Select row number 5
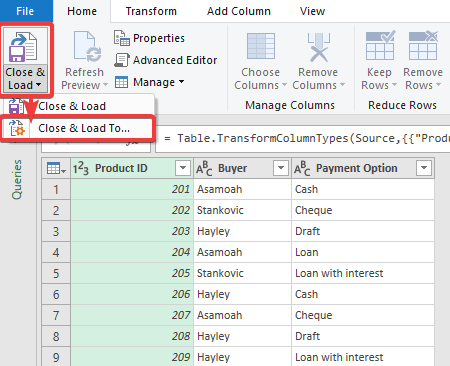This screenshot has width=450, height=366. pos(56,273)
